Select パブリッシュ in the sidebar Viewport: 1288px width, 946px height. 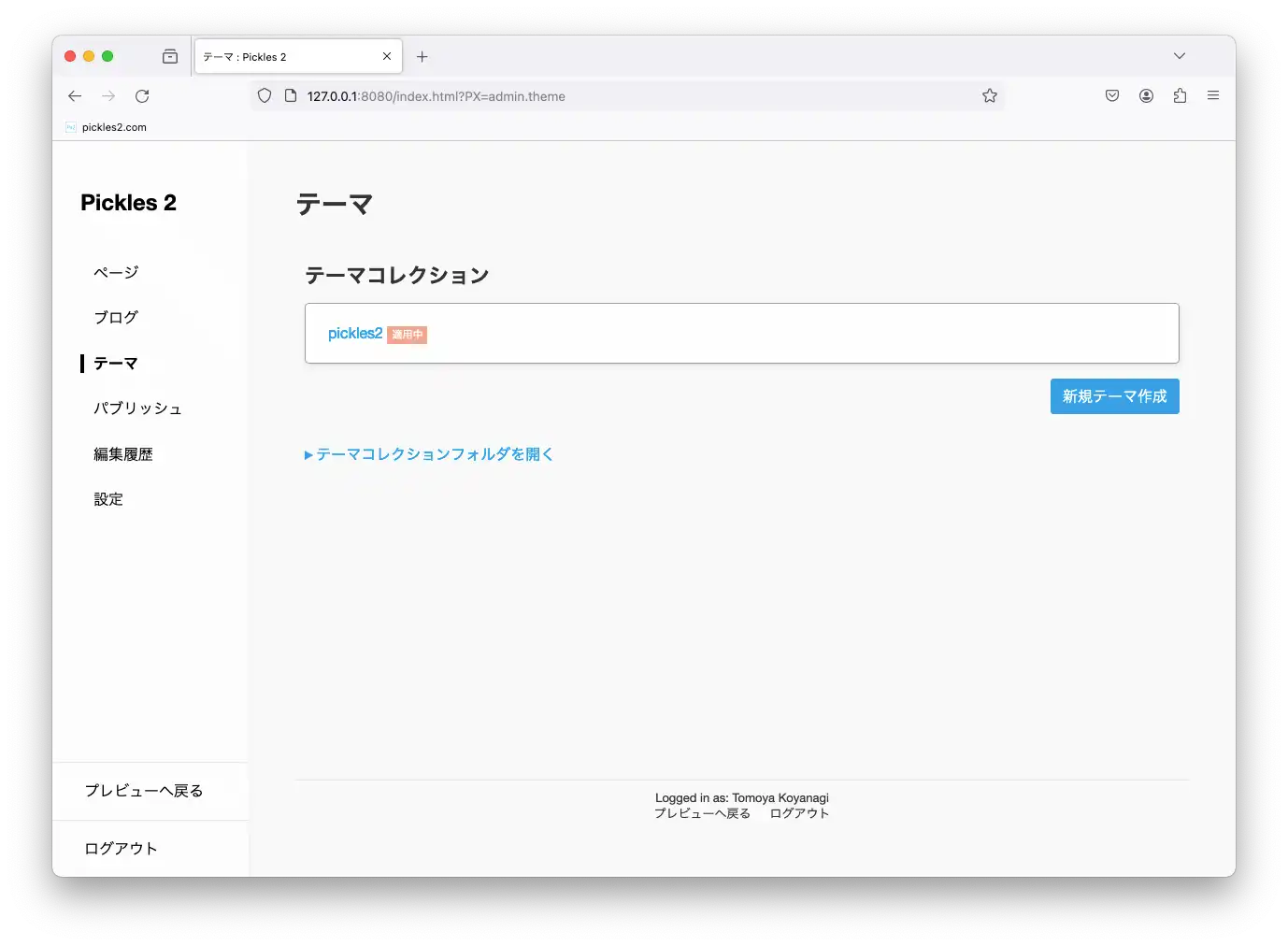coord(137,408)
